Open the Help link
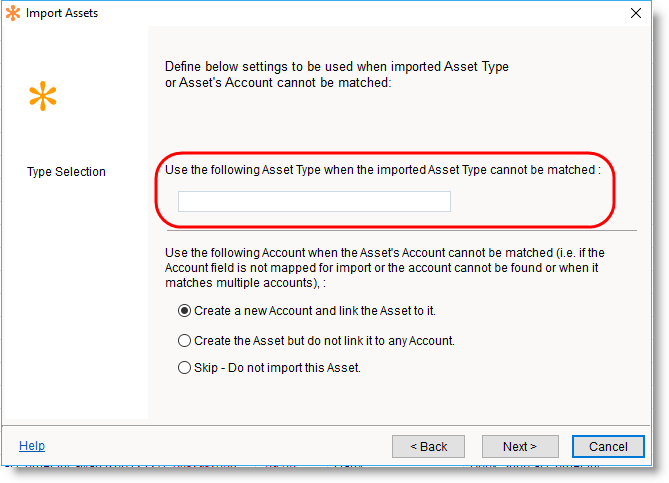Screen dimensions: 669x483 pos(32,446)
